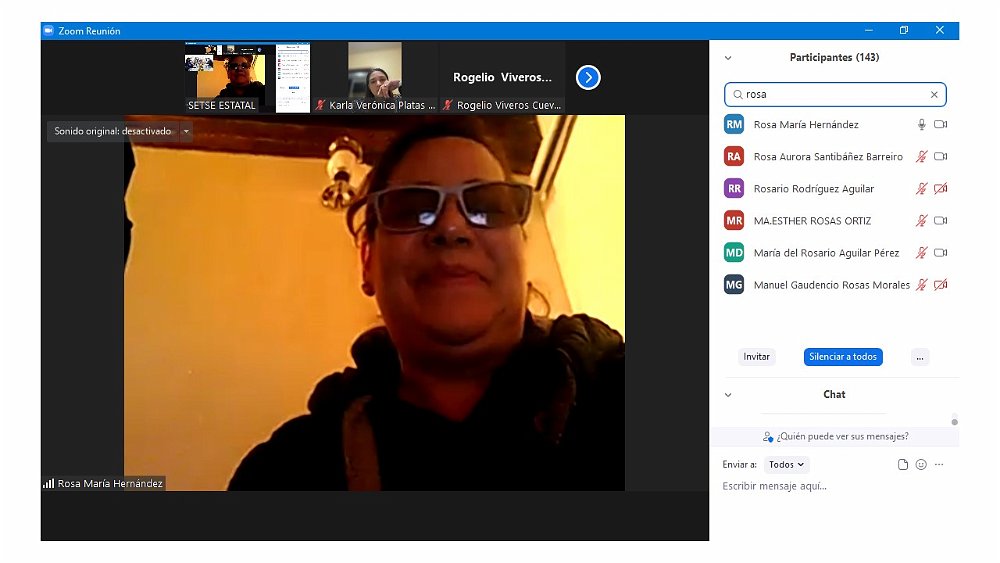Open the 'Enviar a: Todos' recipient dropdown
Image resolution: width=1000 pixels, height=563 pixels.
[x=786, y=465]
